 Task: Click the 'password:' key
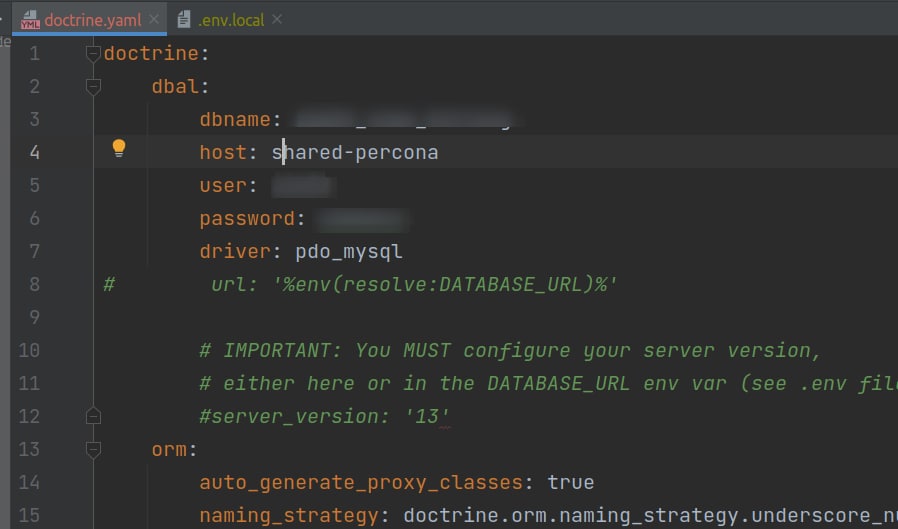252,219
